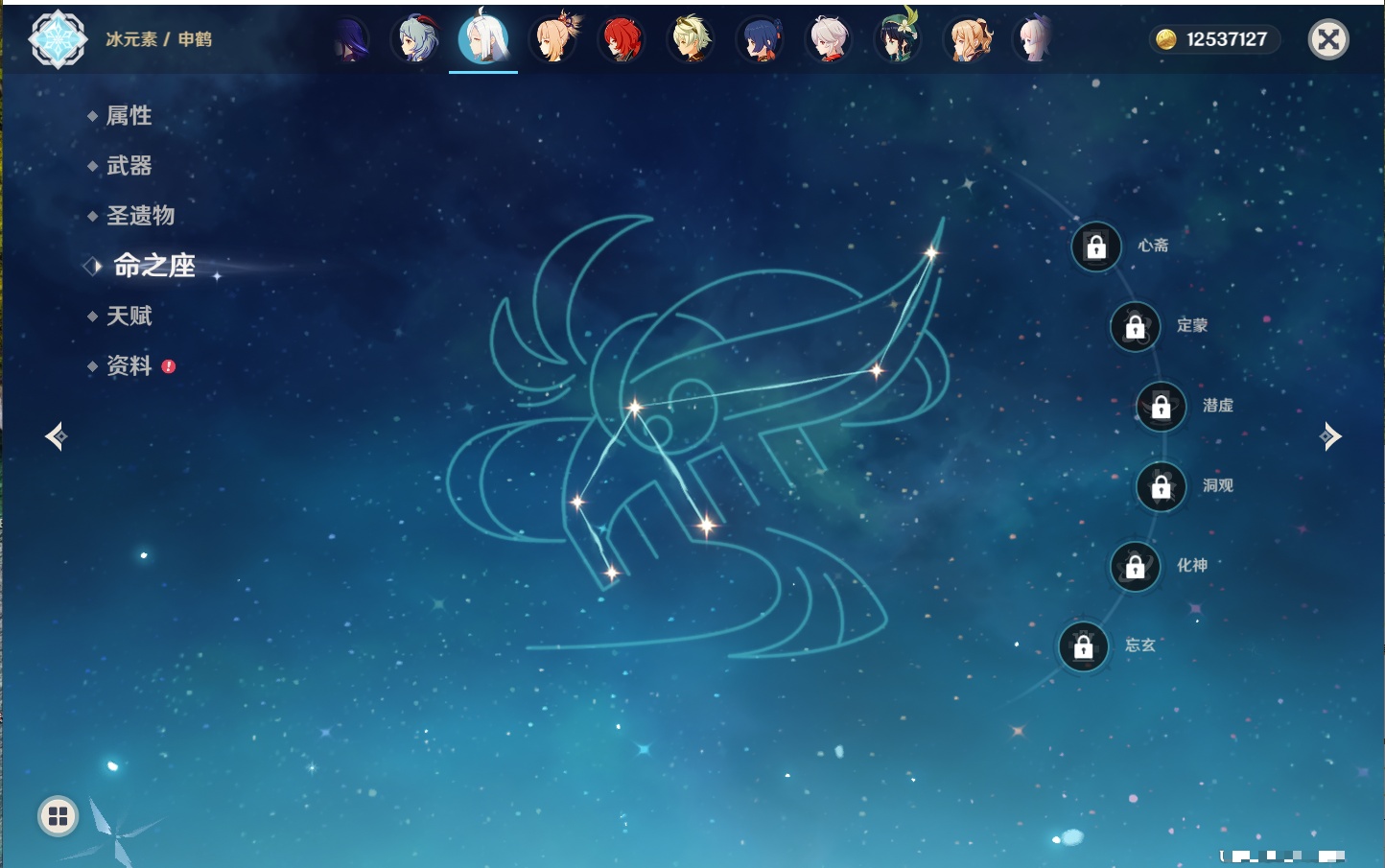1385x868 pixels.
Task: Select the 命之座 constellation page
Action: (153, 266)
